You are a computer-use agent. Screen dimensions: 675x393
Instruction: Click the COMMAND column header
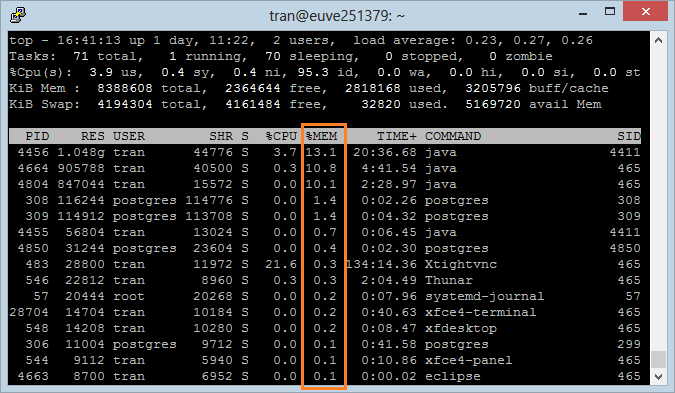(x=453, y=136)
